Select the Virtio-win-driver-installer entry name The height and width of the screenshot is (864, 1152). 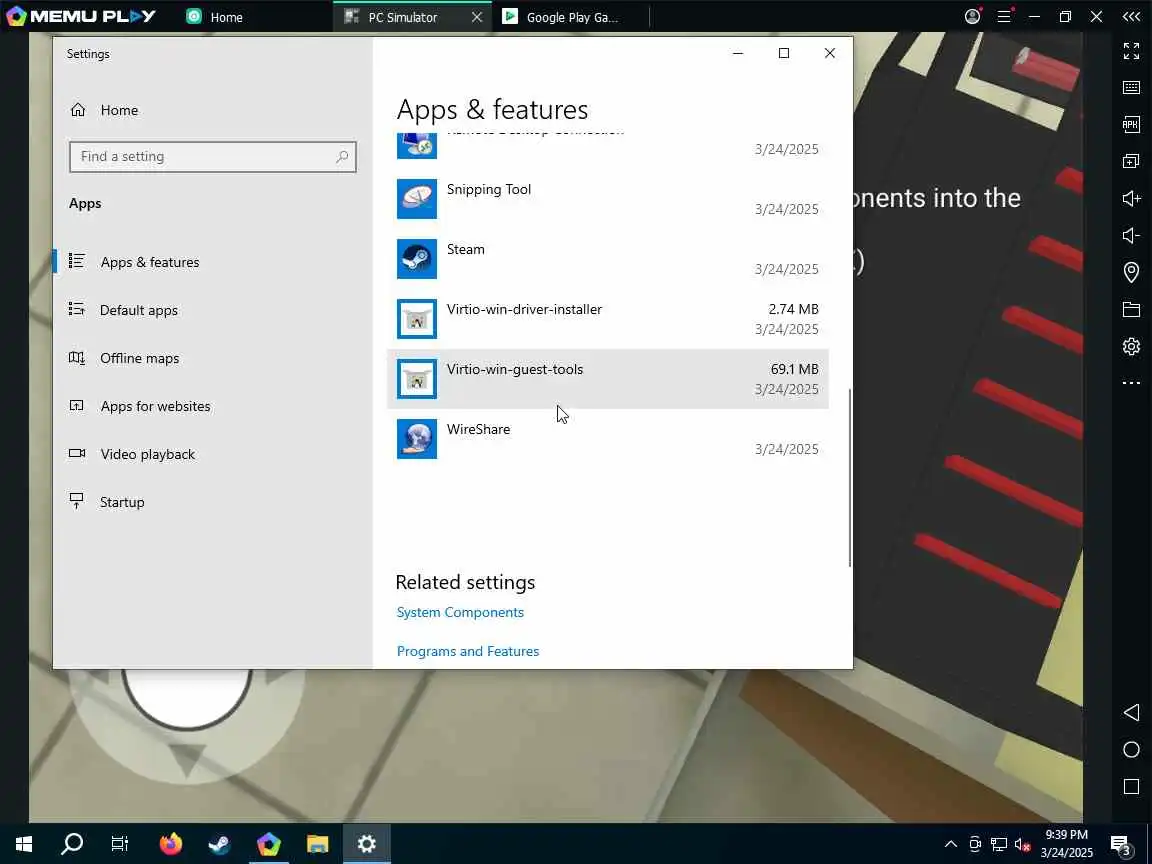(524, 309)
